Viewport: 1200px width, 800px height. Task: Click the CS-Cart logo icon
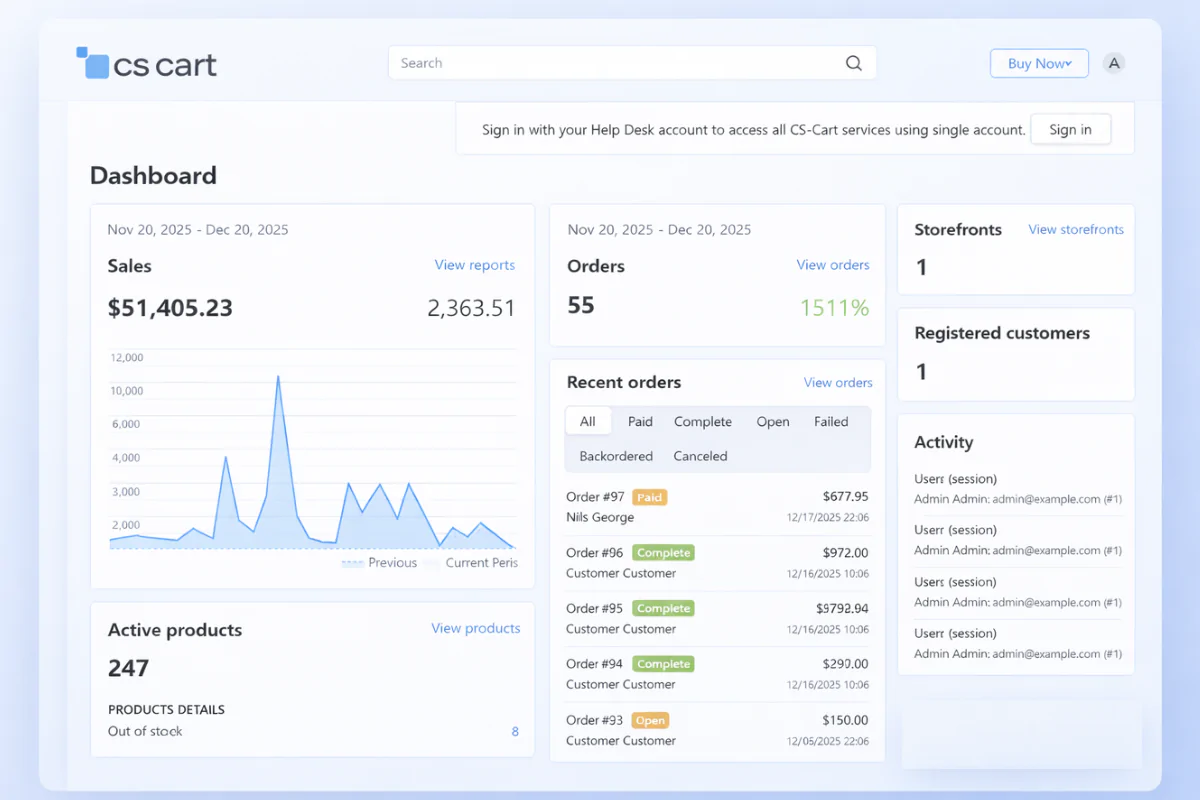[x=93, y=63]
